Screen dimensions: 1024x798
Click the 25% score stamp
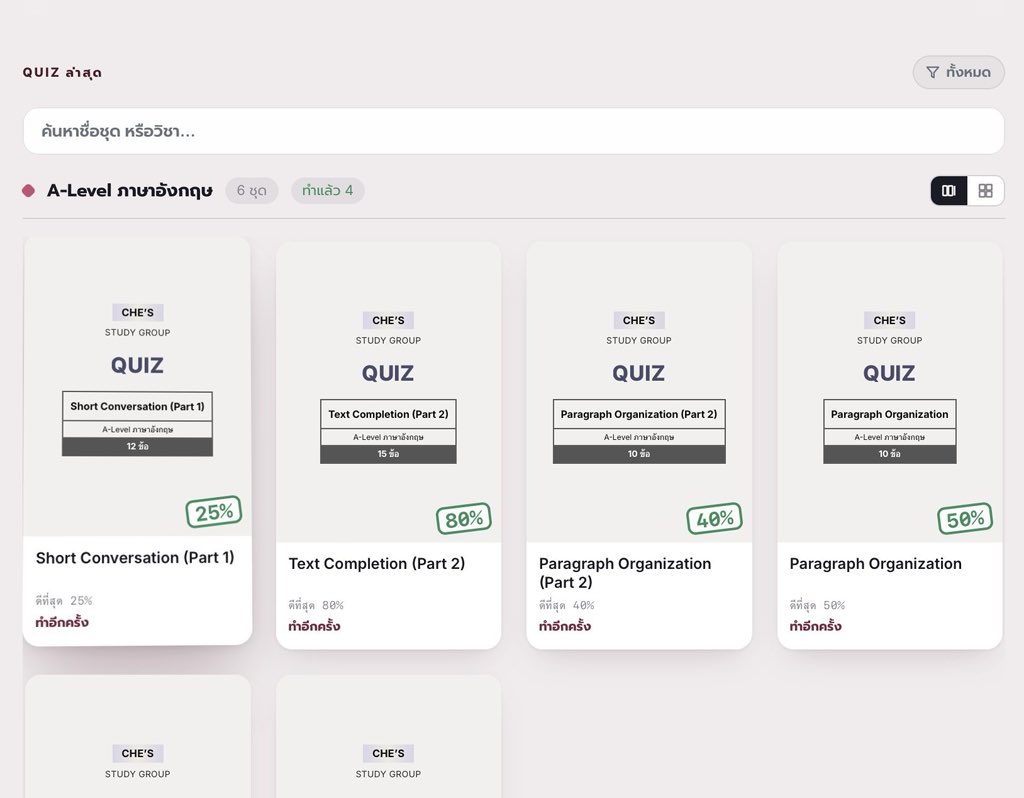[214, 512]
